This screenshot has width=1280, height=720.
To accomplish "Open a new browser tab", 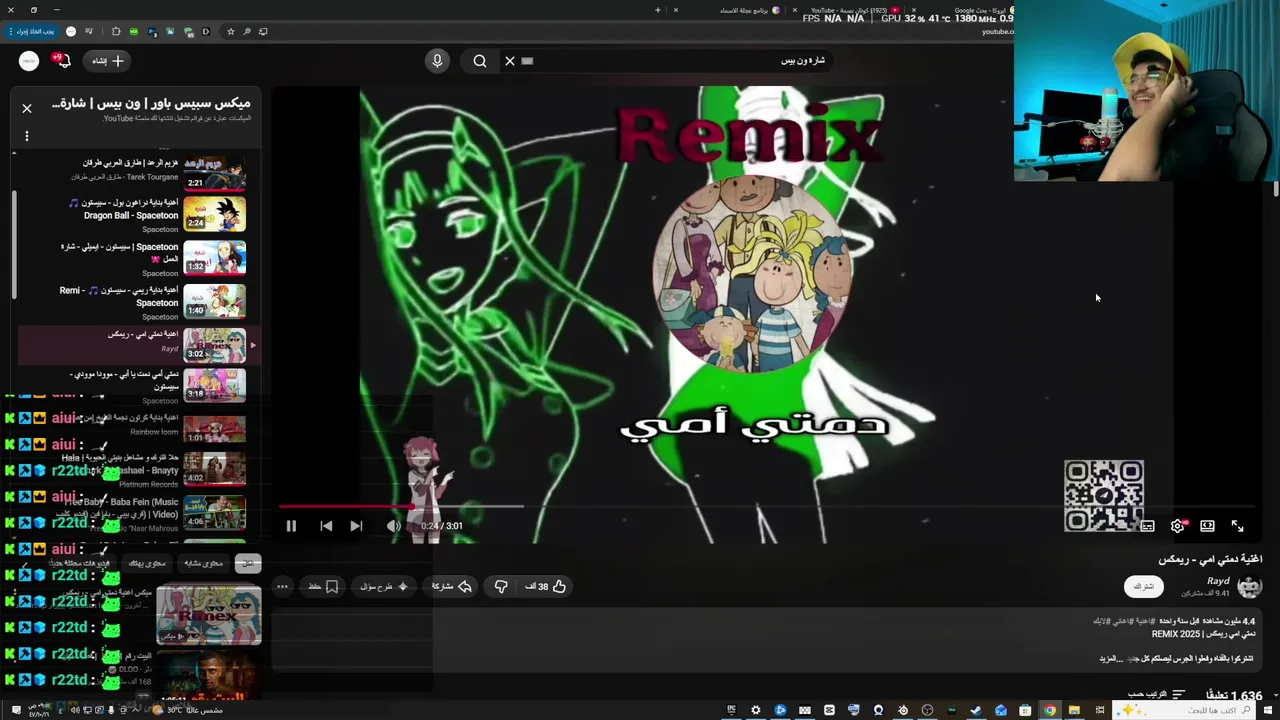I will [x=657, y=10].
